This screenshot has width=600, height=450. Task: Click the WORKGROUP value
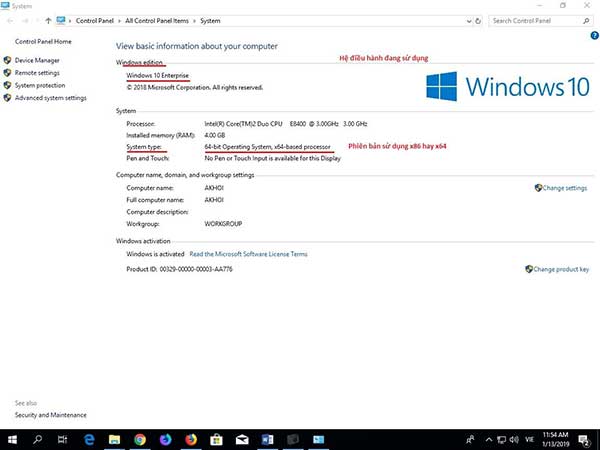[x=223, y=224]
